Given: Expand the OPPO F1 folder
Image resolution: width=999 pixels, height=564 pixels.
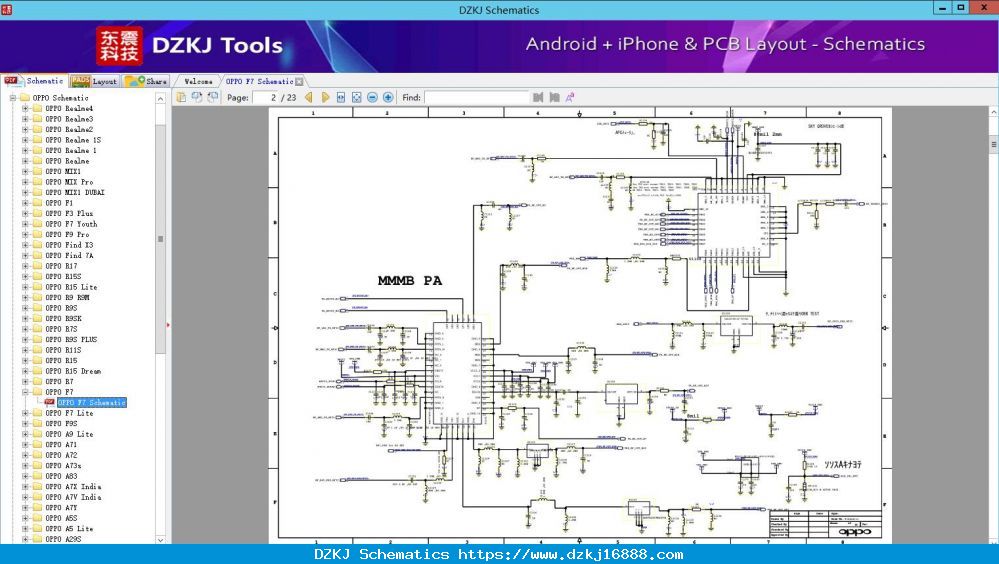Looking at the screenshot, I should [x=25, y=203].
